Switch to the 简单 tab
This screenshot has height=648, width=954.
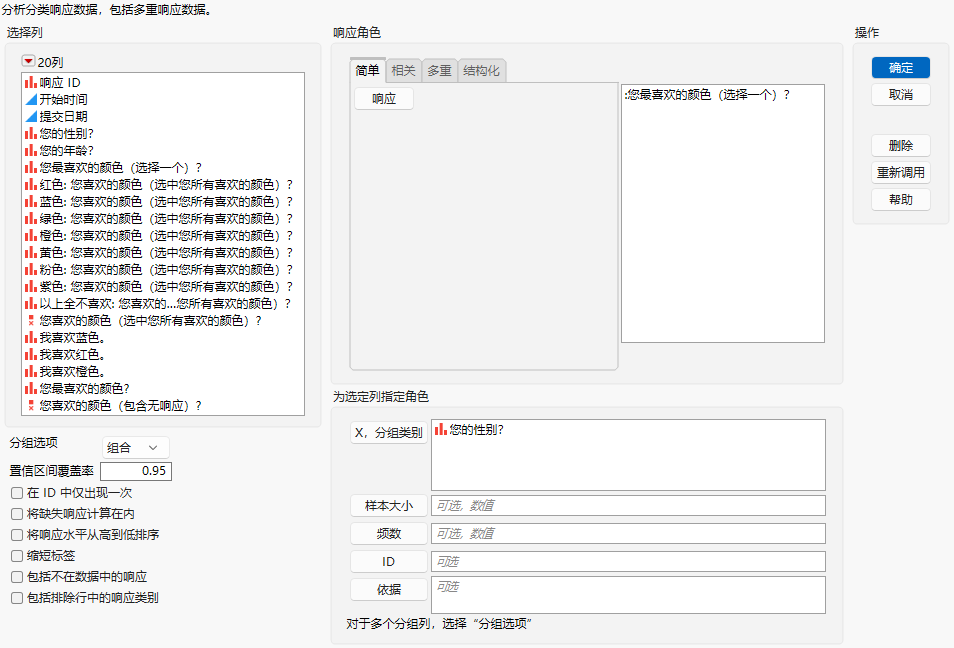367,71
